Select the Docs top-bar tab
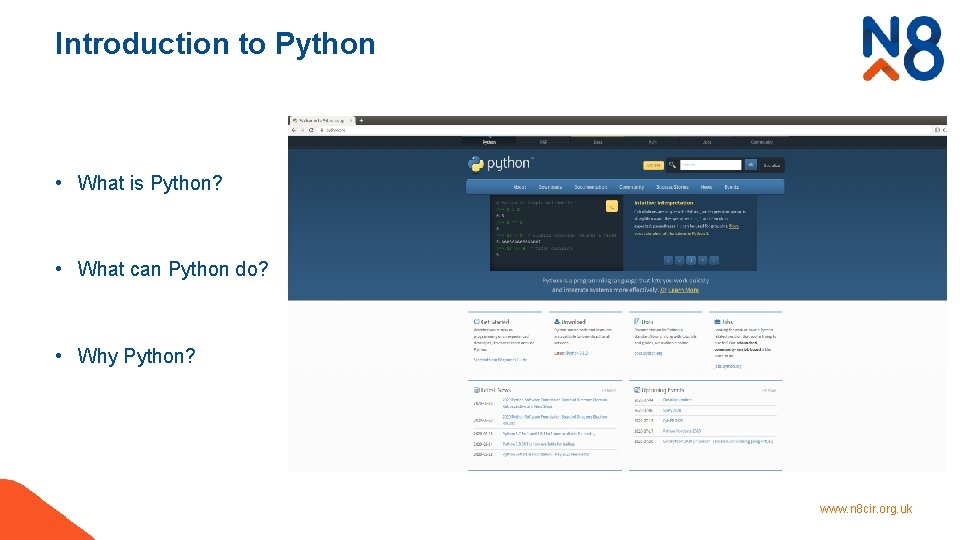Image resolution: width=960 pixels, height=540 pixels. tap(598, 142)
